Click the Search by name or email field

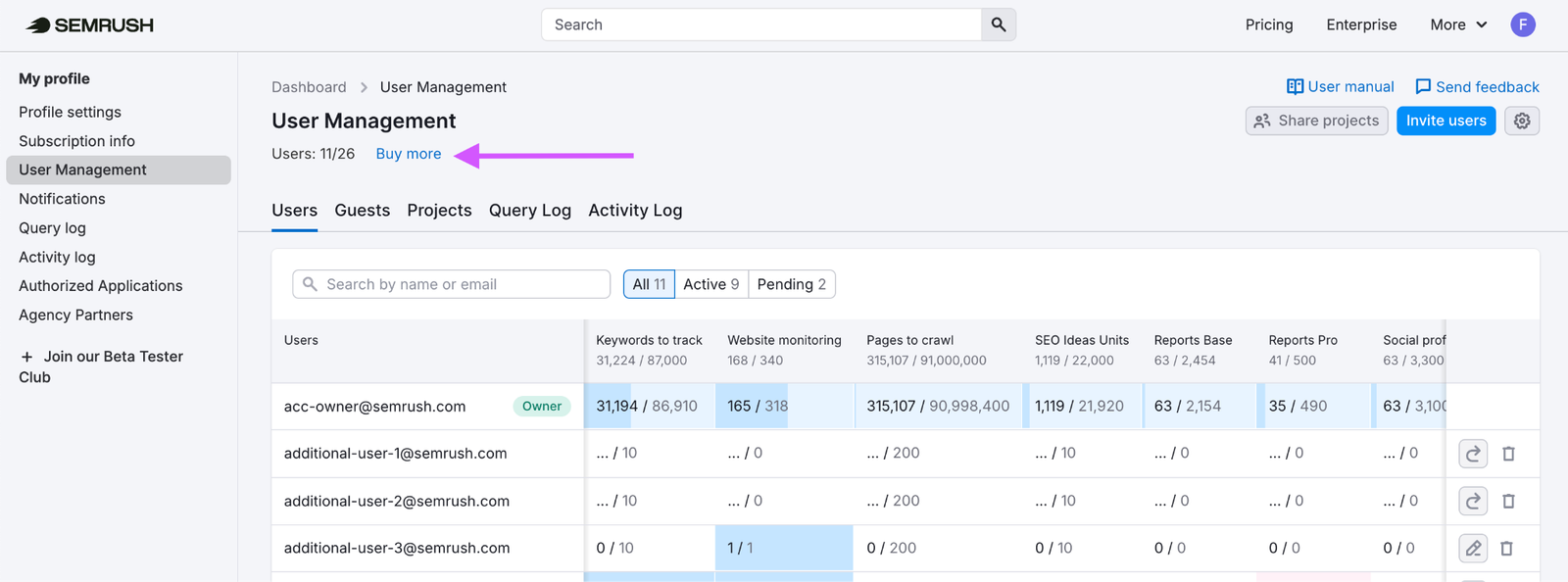[x=452, y=284]
